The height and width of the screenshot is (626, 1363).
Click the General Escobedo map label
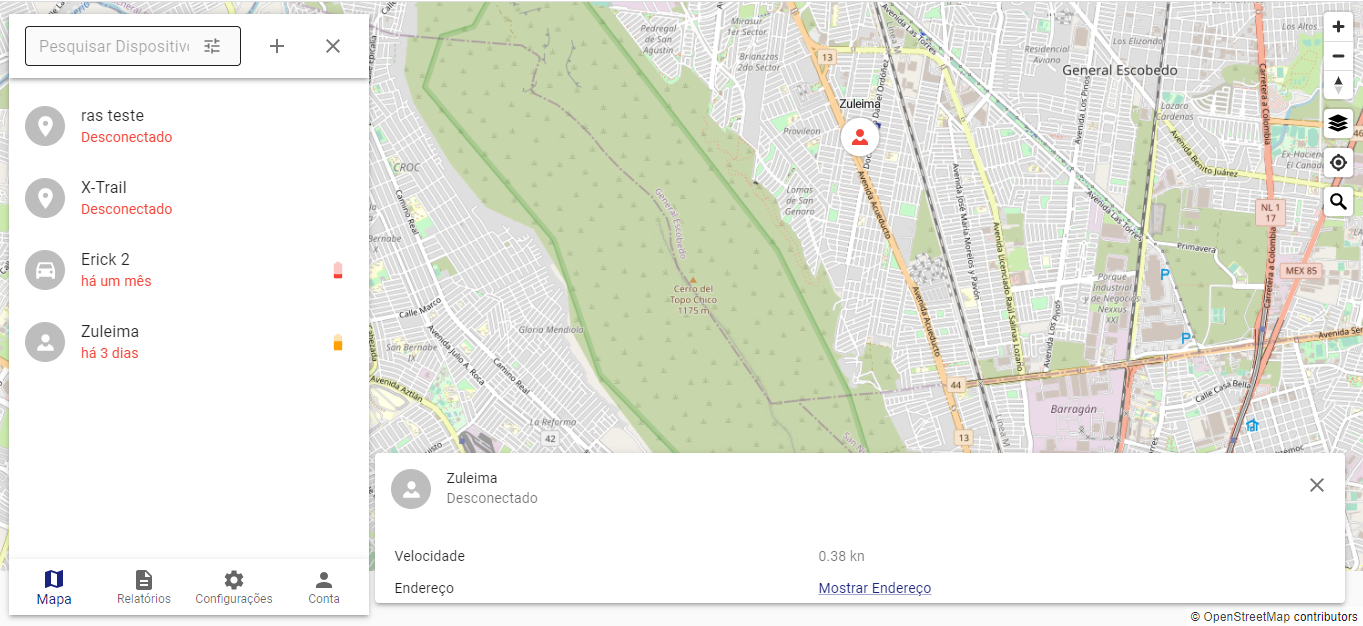pyautogui.click(x=1120, y=70)
